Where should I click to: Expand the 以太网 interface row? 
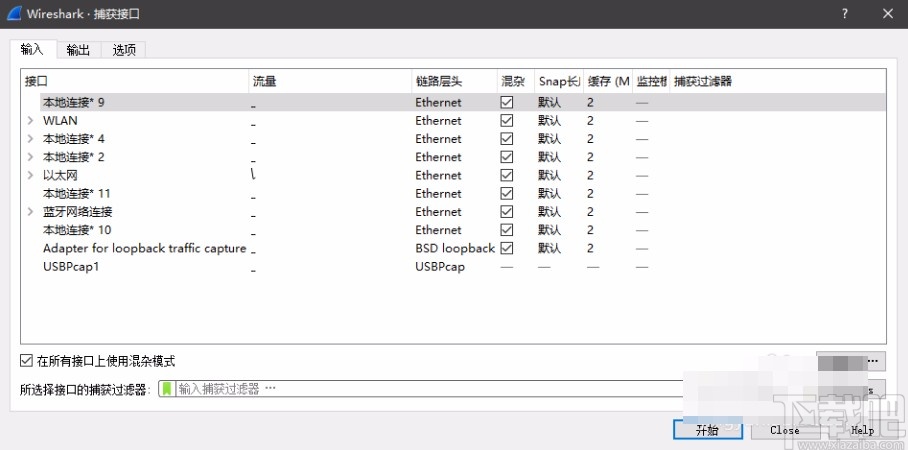tap(31, 175)
